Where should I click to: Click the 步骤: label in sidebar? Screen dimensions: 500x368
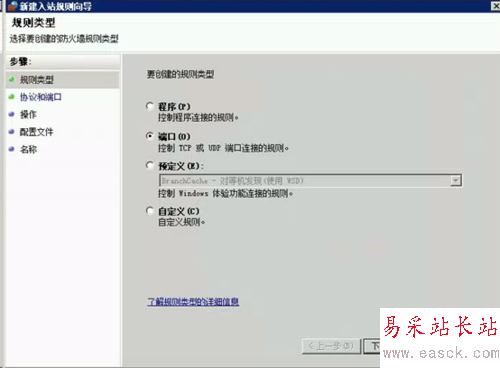(21, 62)
